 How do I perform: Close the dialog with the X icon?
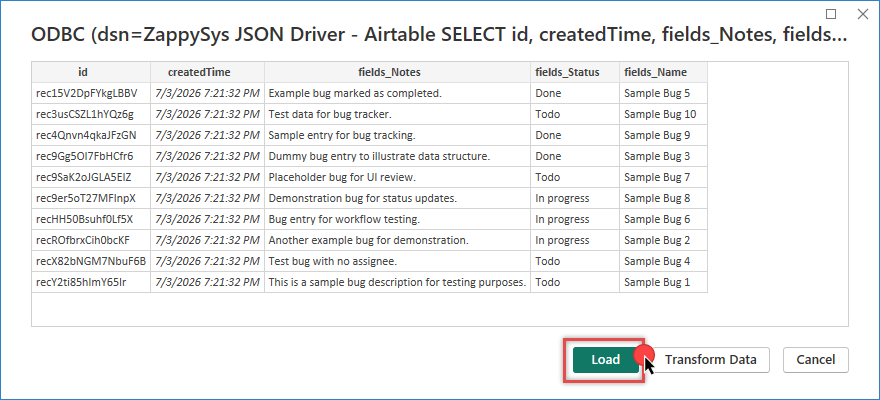(x=863, y=14)
